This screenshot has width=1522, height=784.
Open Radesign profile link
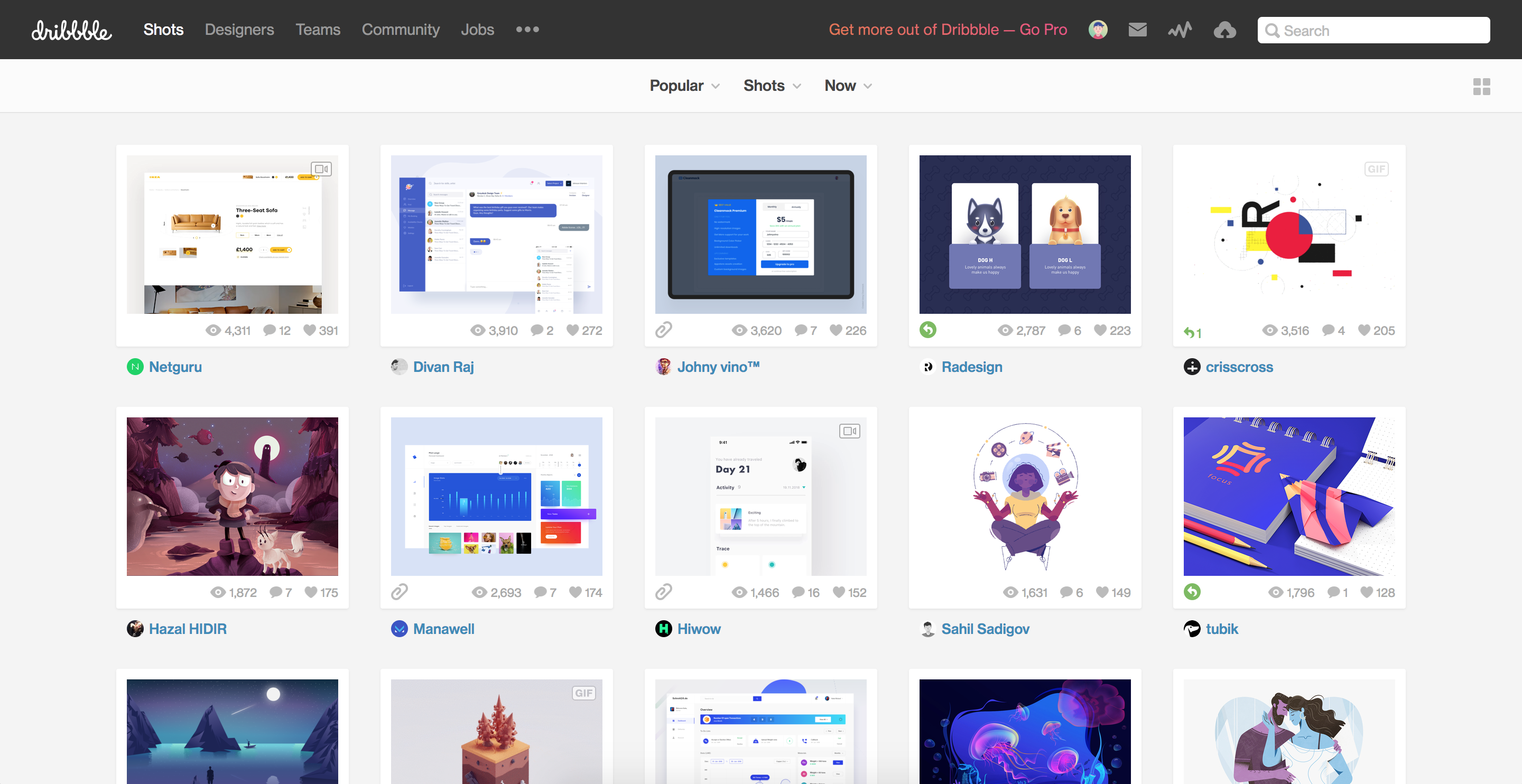(972, 367)
